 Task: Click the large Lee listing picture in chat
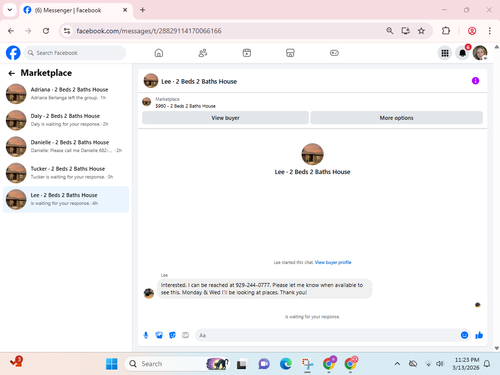coord(312,154)
